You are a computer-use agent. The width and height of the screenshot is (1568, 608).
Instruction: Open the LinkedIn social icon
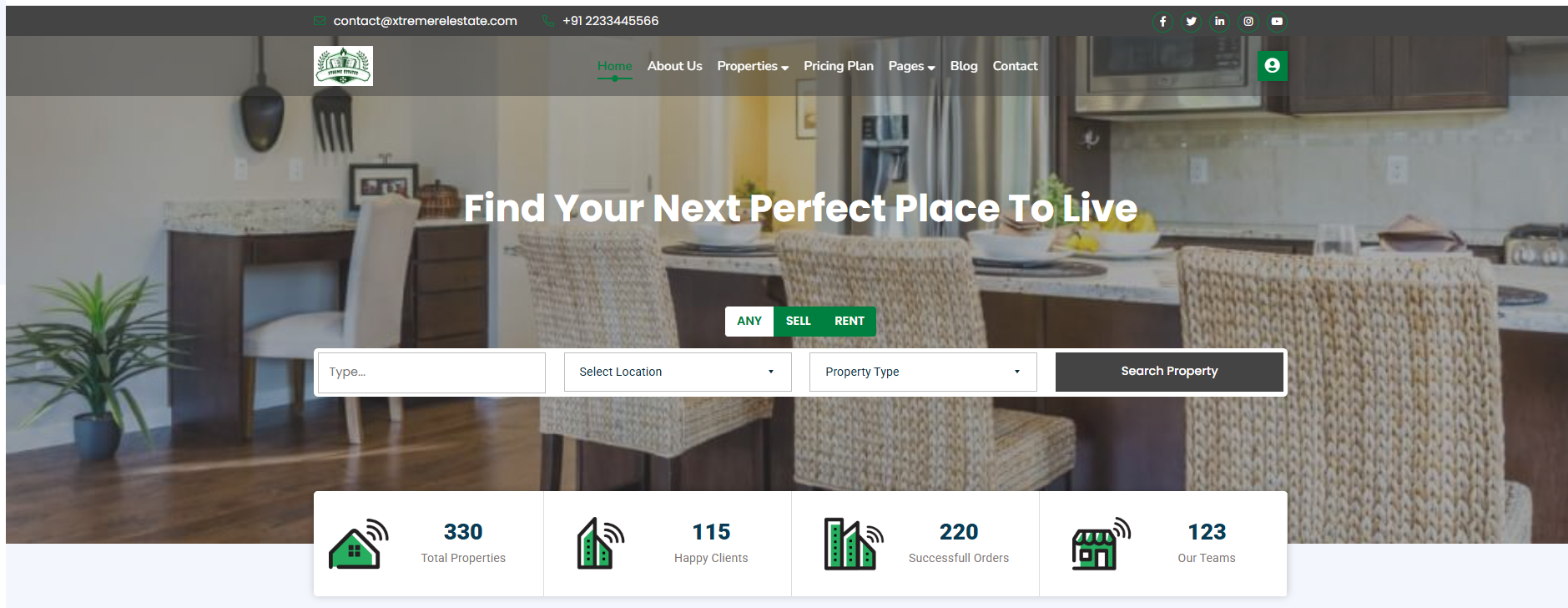point(1219,22)
